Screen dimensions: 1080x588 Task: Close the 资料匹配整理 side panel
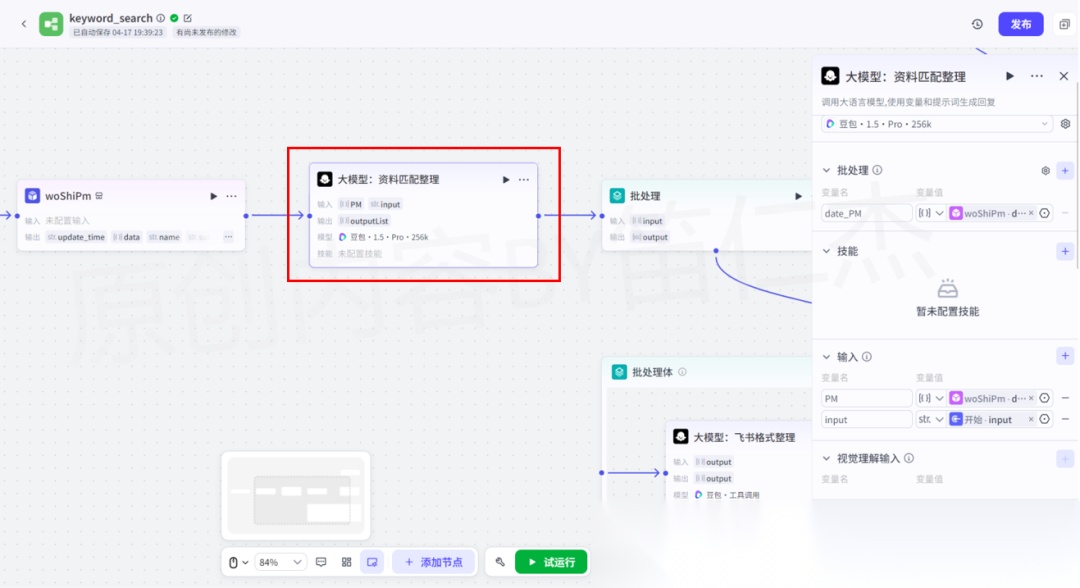click(x=1063, y=76)
